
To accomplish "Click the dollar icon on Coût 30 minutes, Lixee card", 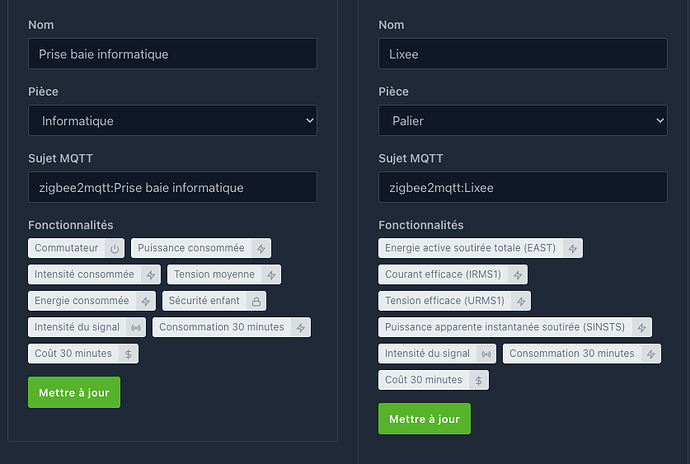I will tap(478, 381).
